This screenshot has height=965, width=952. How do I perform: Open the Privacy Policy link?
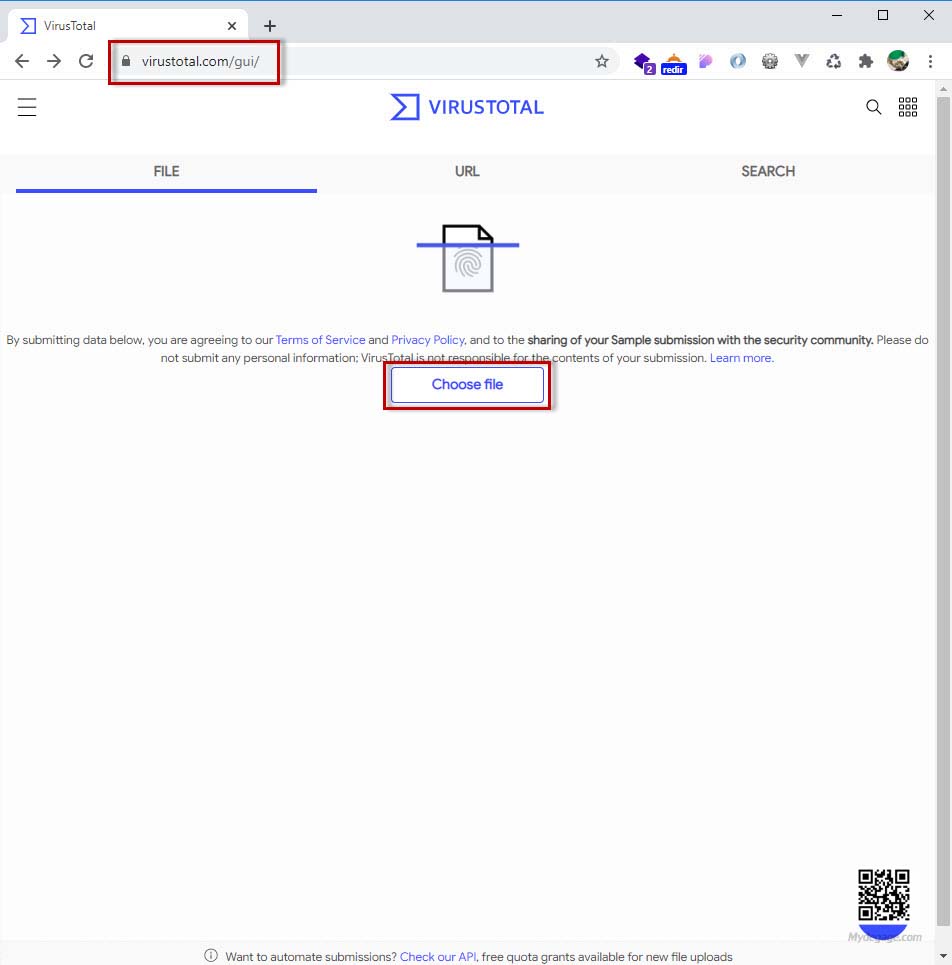pyautogui.click(x=428, y=340)
